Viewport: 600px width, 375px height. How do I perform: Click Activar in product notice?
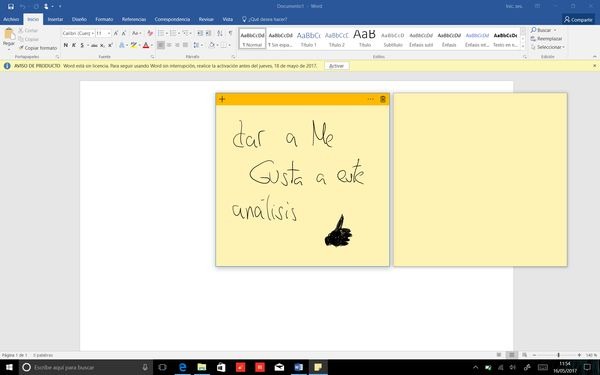pos(337,66)
